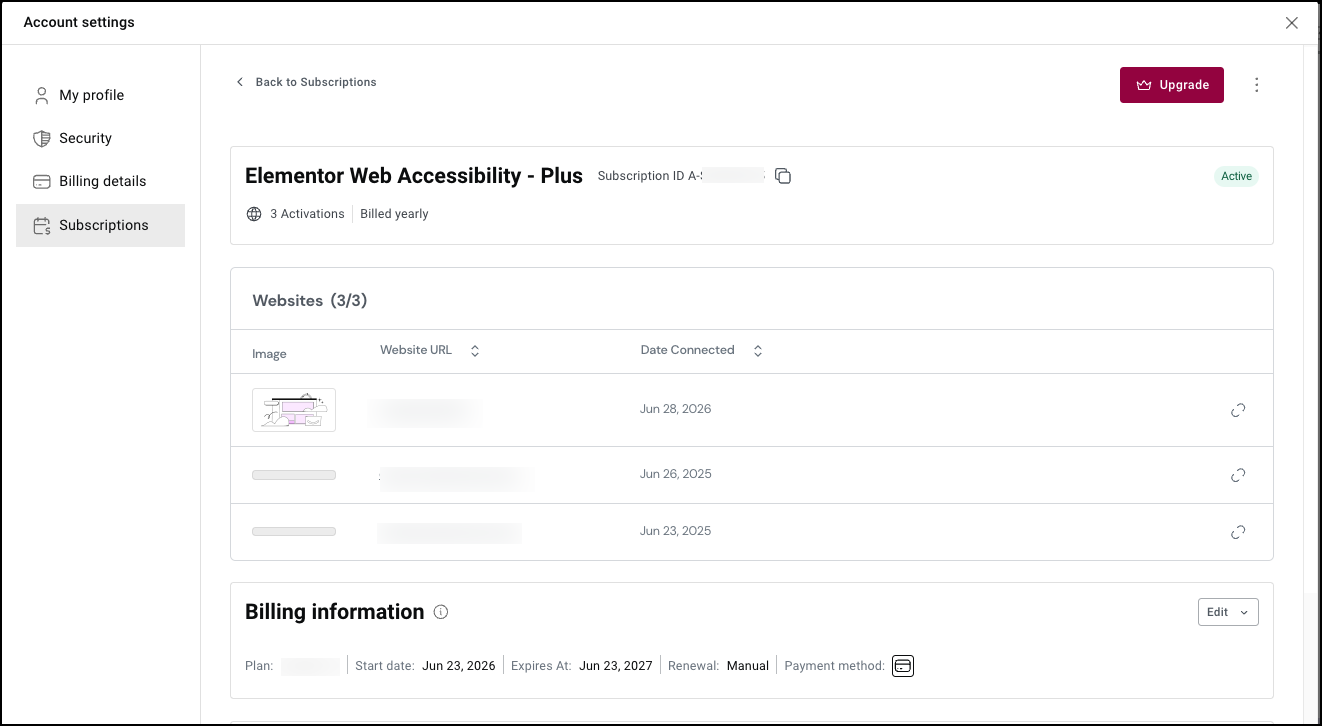Click the Active status badge

(x=1236, y=176)
